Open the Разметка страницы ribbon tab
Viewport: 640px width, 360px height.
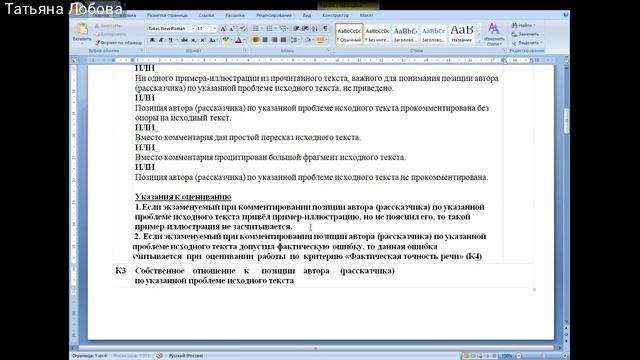tap(167, 16)
